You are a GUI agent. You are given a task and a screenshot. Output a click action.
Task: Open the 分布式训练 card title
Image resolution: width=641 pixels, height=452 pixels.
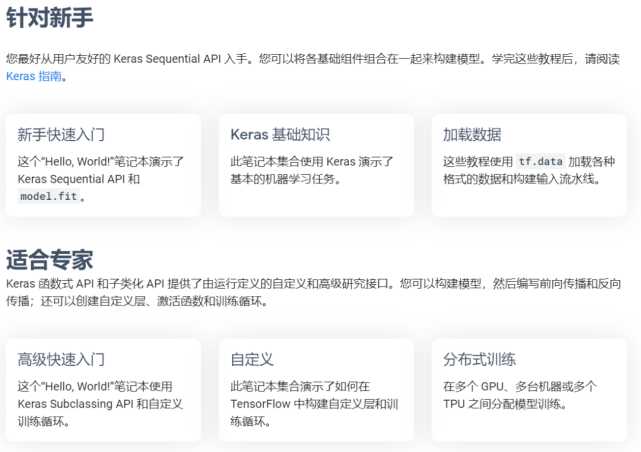click(479, 359)
